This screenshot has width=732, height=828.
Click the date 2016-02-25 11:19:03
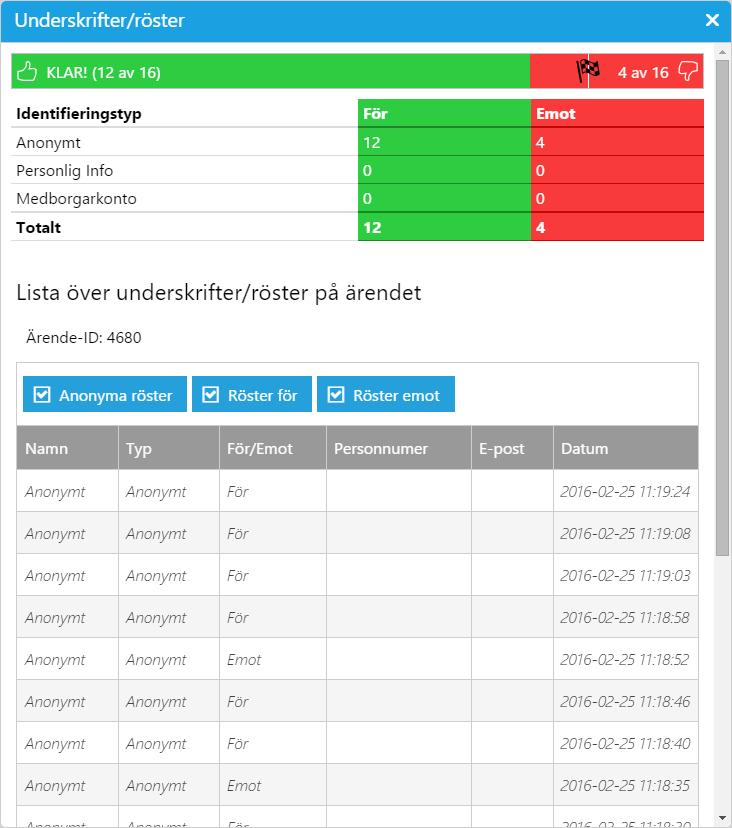[625, 576]
